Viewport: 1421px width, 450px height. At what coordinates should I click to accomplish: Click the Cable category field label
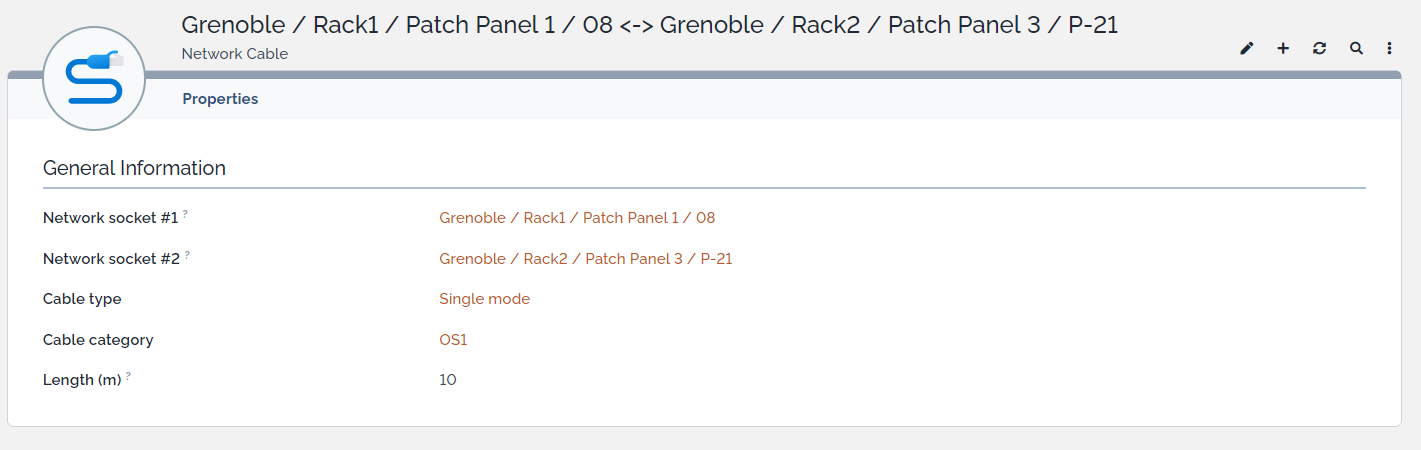[x=98, y=340]
